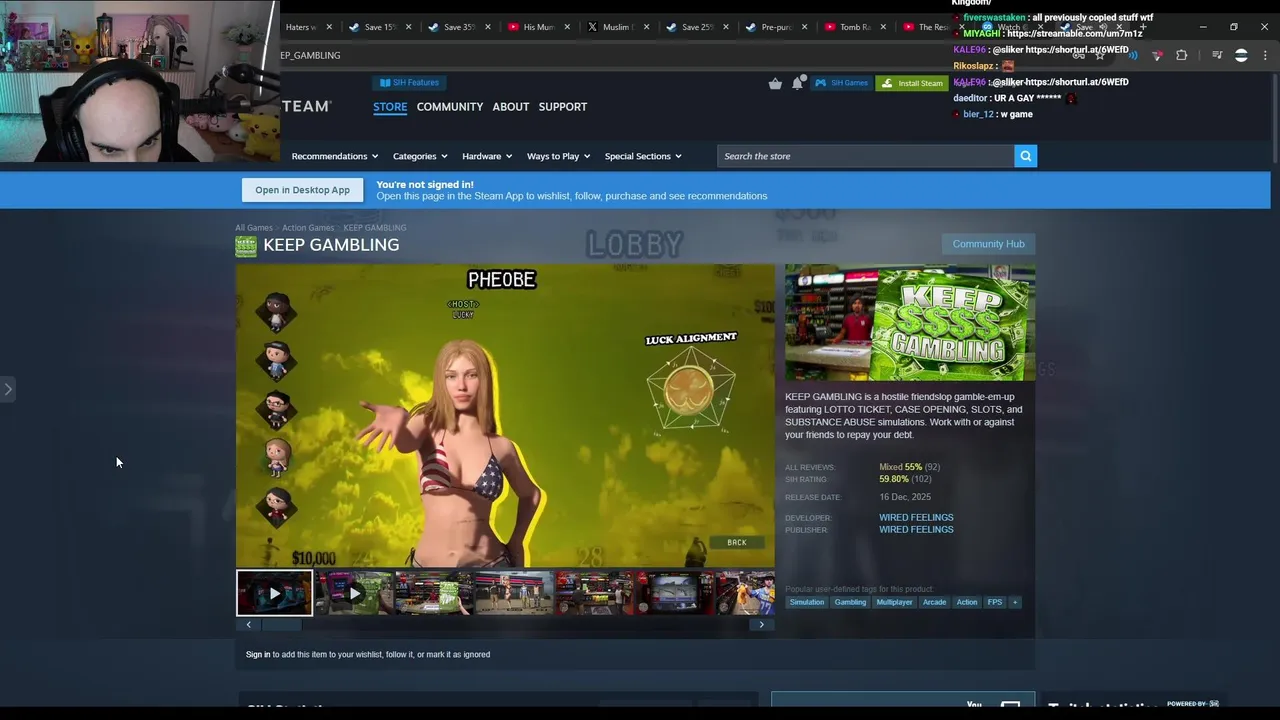Open the browser media control icon
1280x720 pixels.
tap(1217, 55)
